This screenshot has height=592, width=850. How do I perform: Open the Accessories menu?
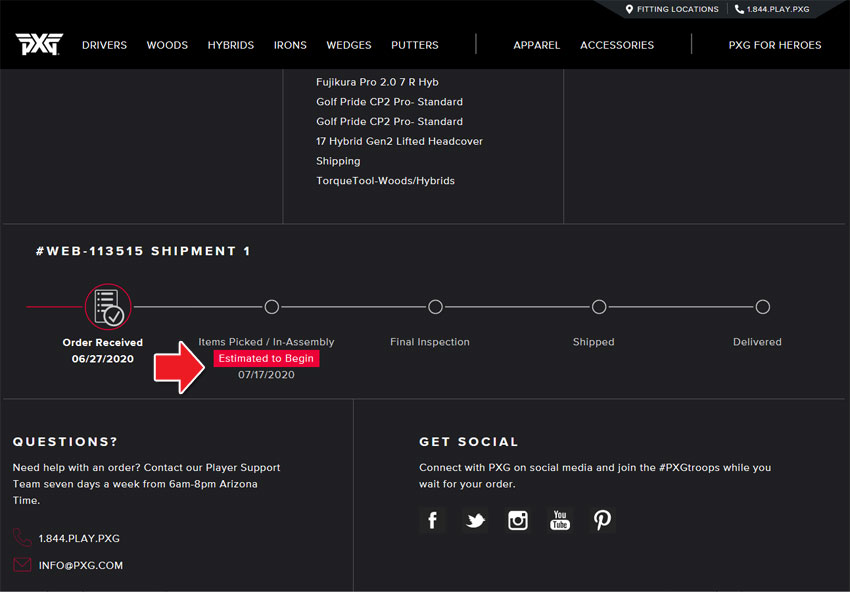pyautogui.click(x=617, y=45)
